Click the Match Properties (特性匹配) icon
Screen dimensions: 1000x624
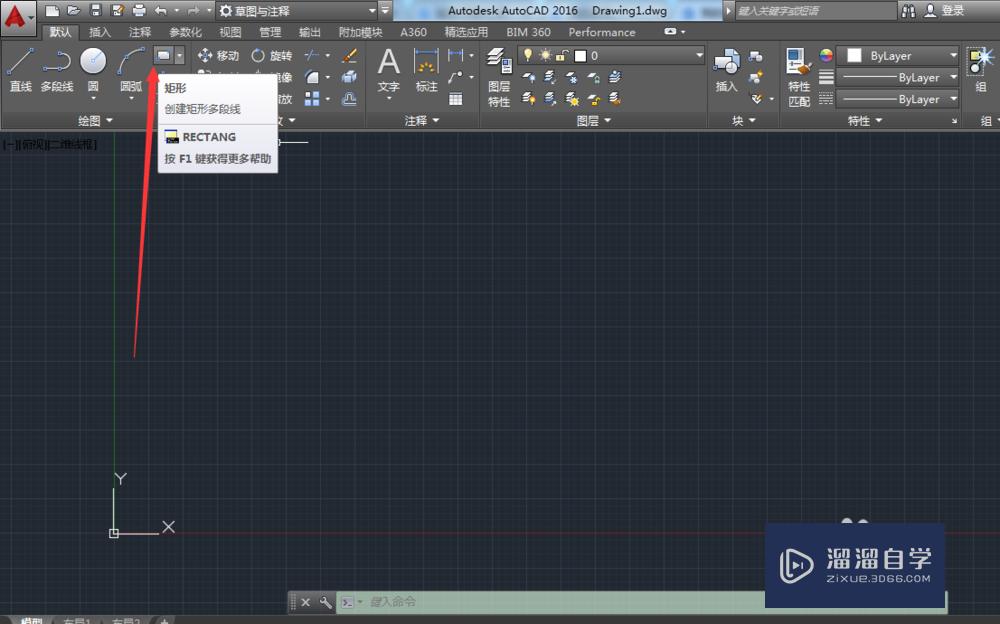coord(799,77)
